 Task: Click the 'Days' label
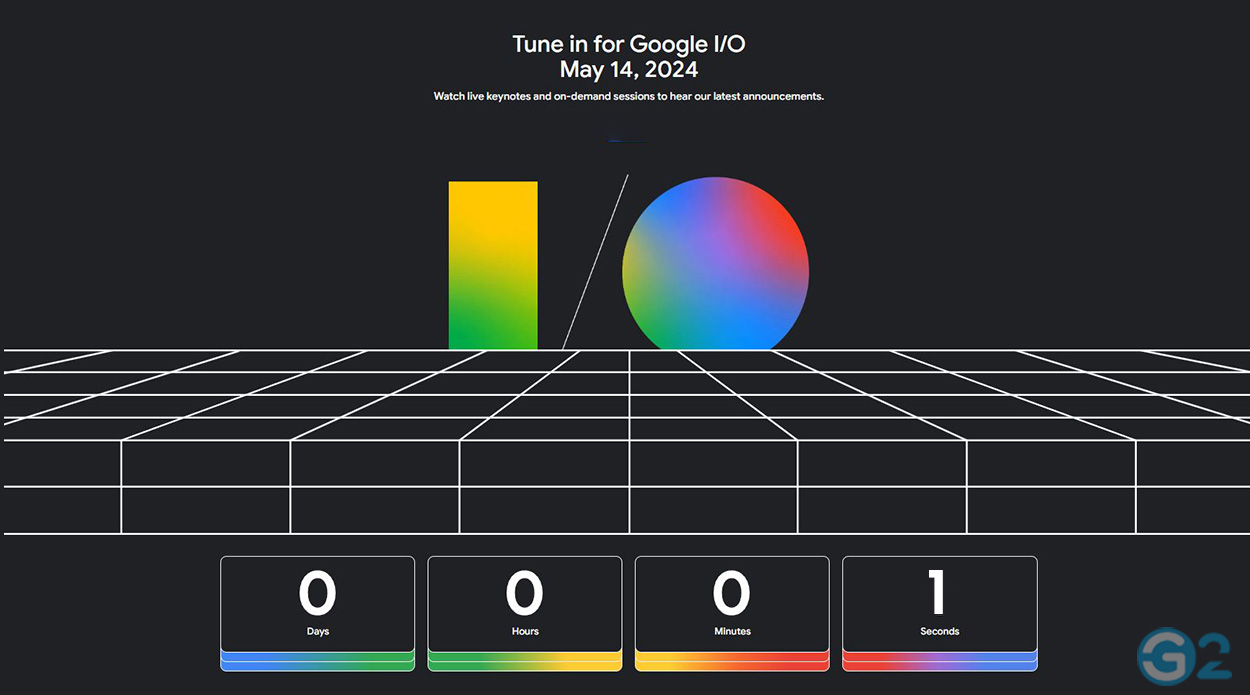(317, 632)
